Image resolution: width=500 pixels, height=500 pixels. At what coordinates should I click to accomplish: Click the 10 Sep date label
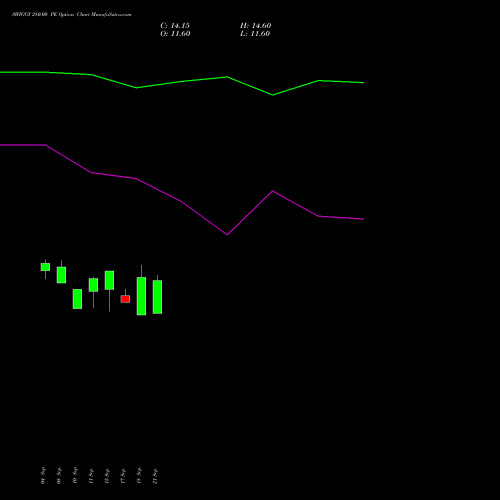[75, 476]
